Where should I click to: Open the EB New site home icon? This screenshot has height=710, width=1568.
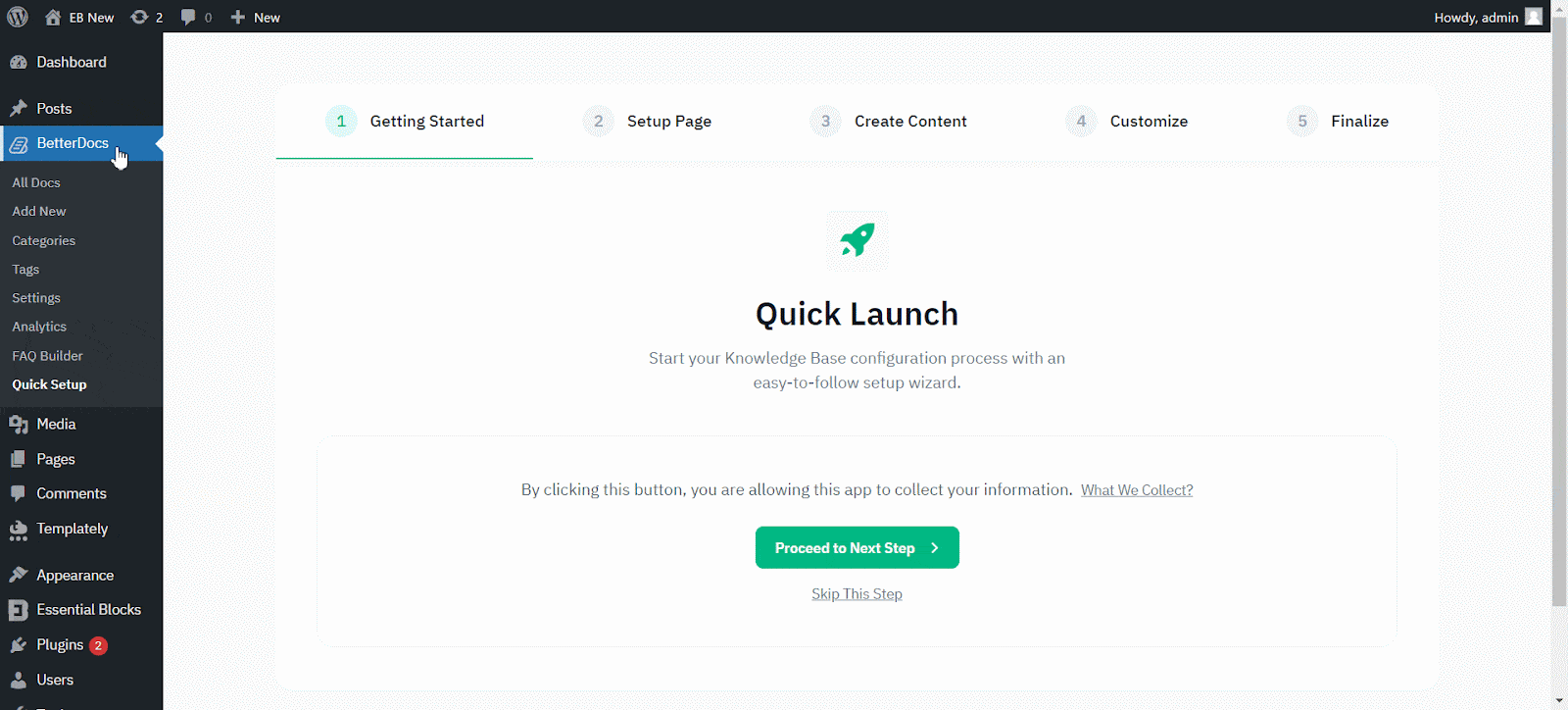tap(53, 18)
